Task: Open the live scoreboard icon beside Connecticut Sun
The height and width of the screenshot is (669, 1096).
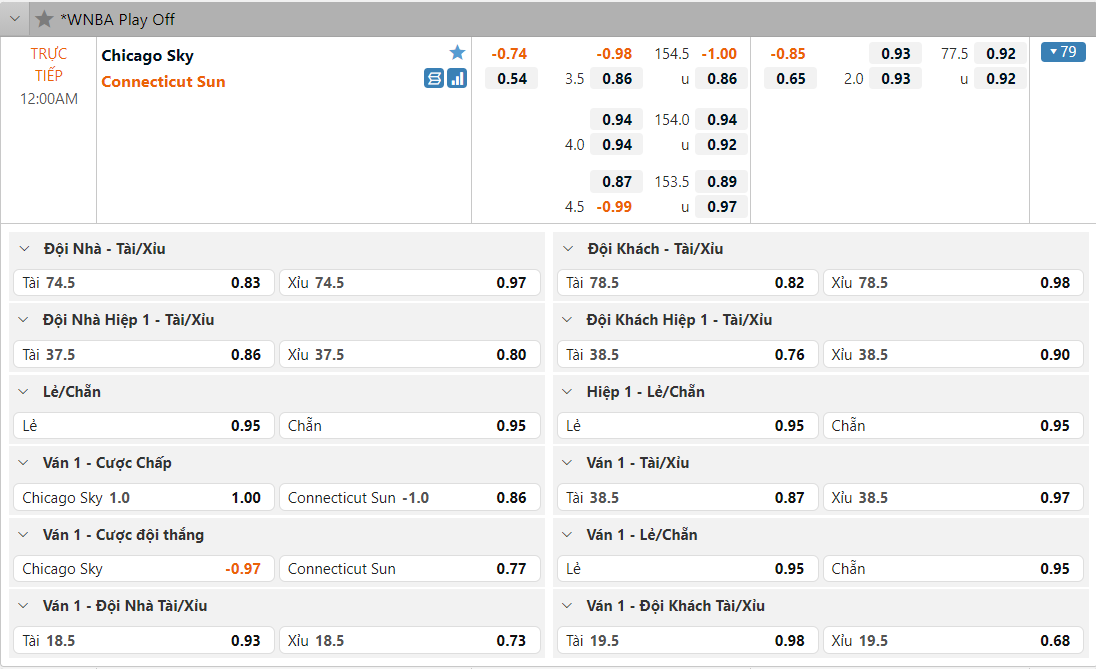Action: [x=434, y=78]
